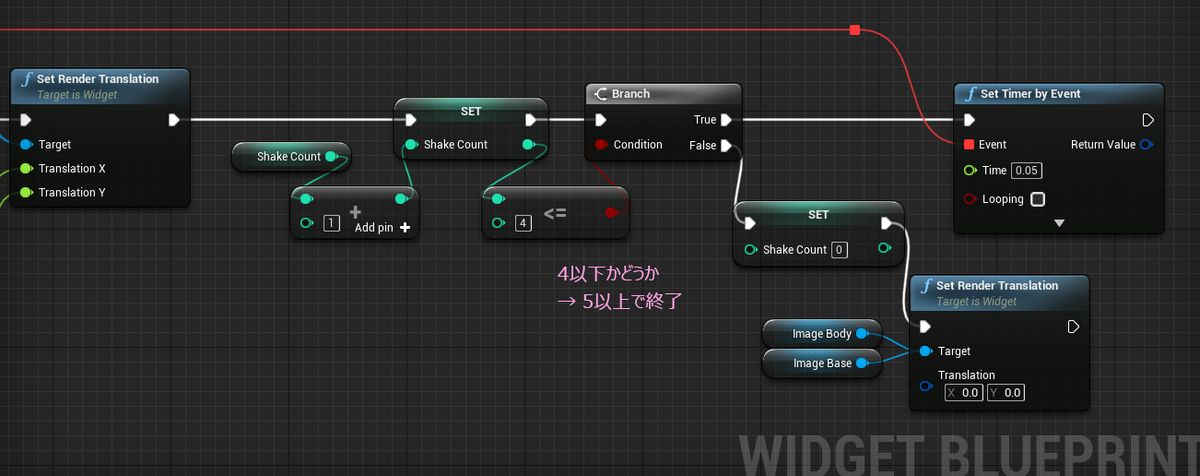This screenshot has height=476, width=1200.
Task: Click the red reroute node on the wire
Action: 854,31
